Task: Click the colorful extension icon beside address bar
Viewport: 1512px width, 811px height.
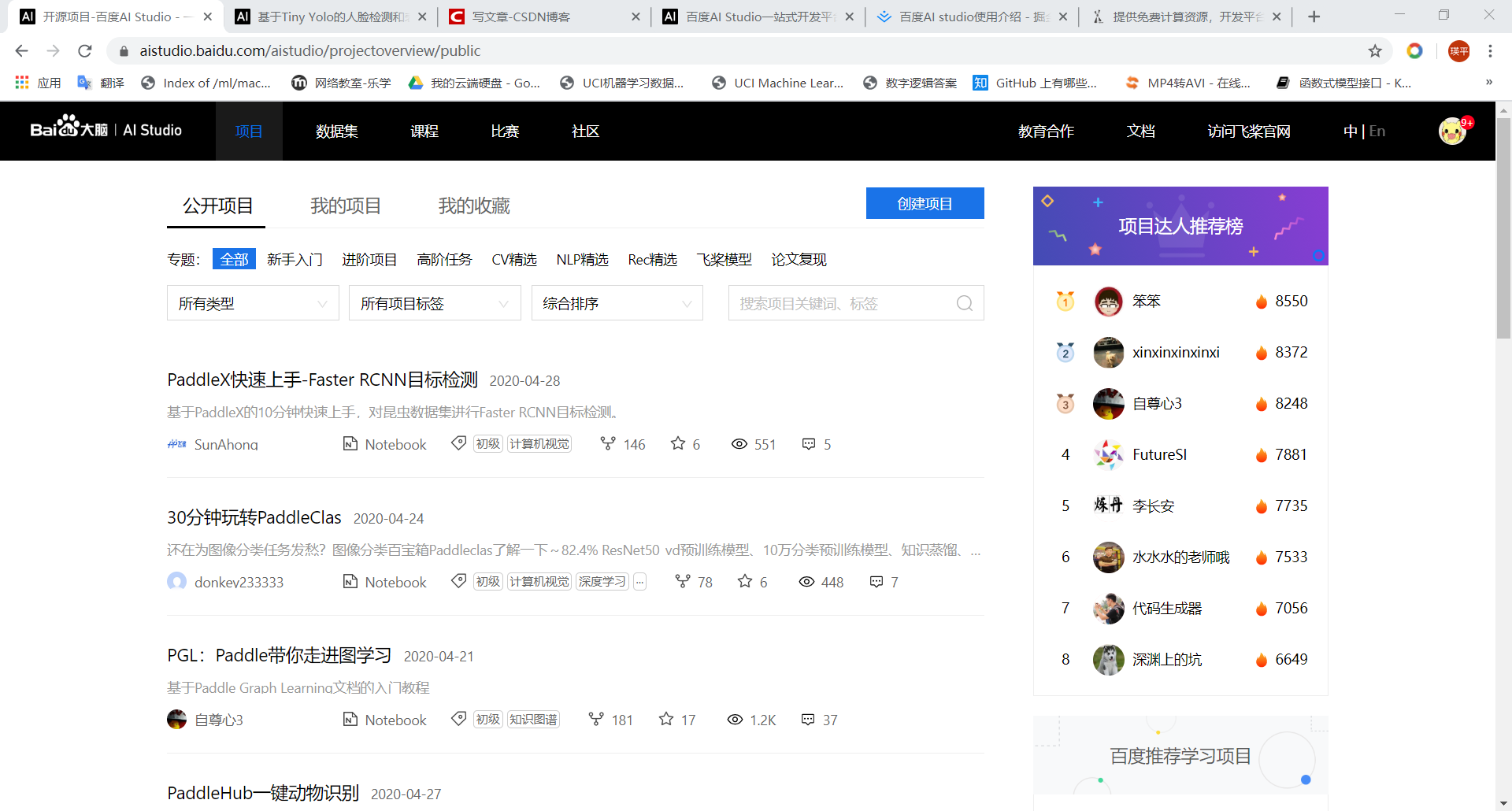Action: [1414, 51]
